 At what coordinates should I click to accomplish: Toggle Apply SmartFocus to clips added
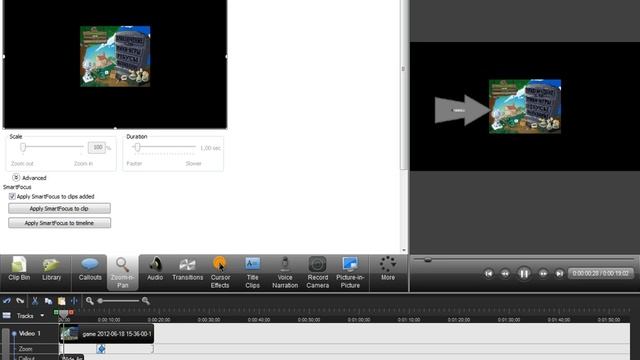(x=12, y=196)
